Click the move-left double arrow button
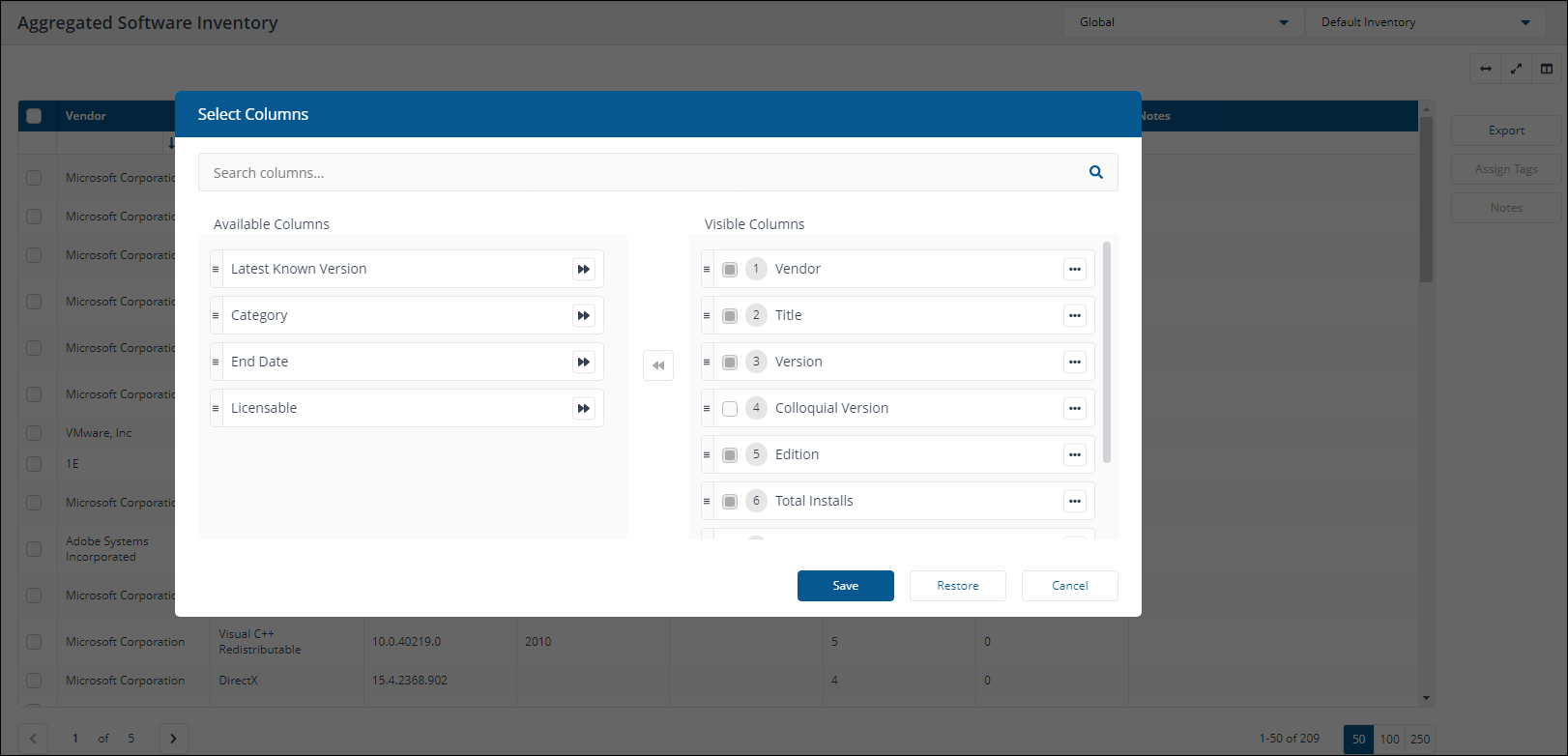1568x756 pixels. (x=658, y=365)
